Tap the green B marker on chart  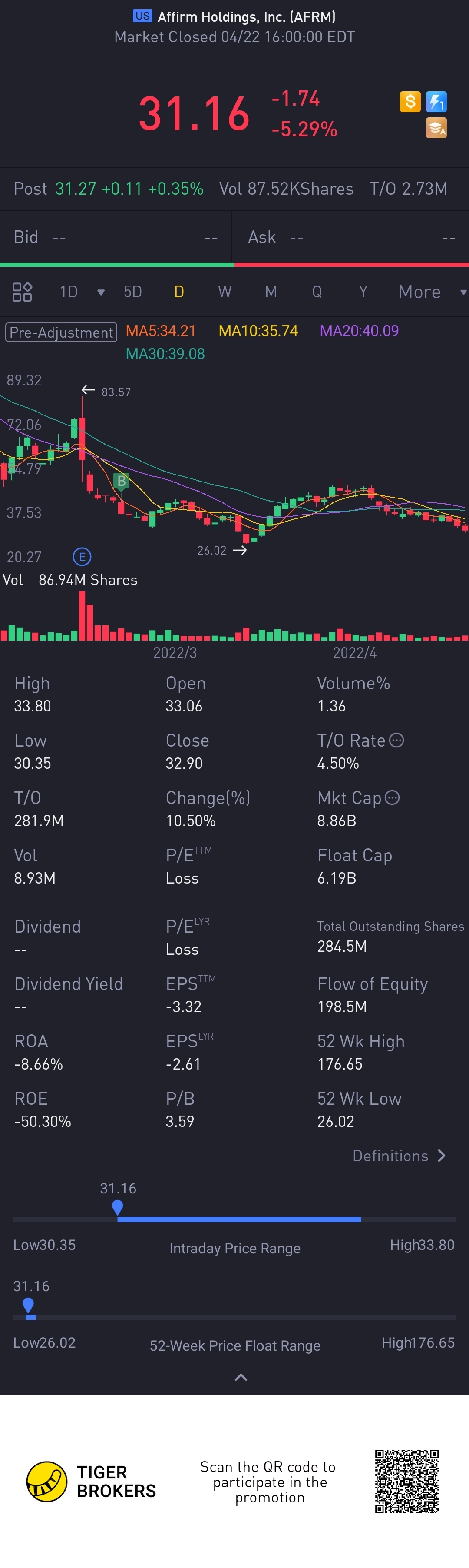(122, 482)
